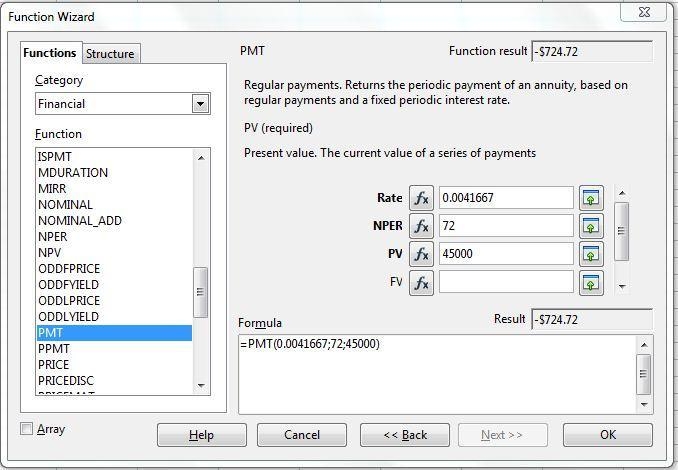
Task: Open nested function wizard for PV
Action: [x=421, y=254]
